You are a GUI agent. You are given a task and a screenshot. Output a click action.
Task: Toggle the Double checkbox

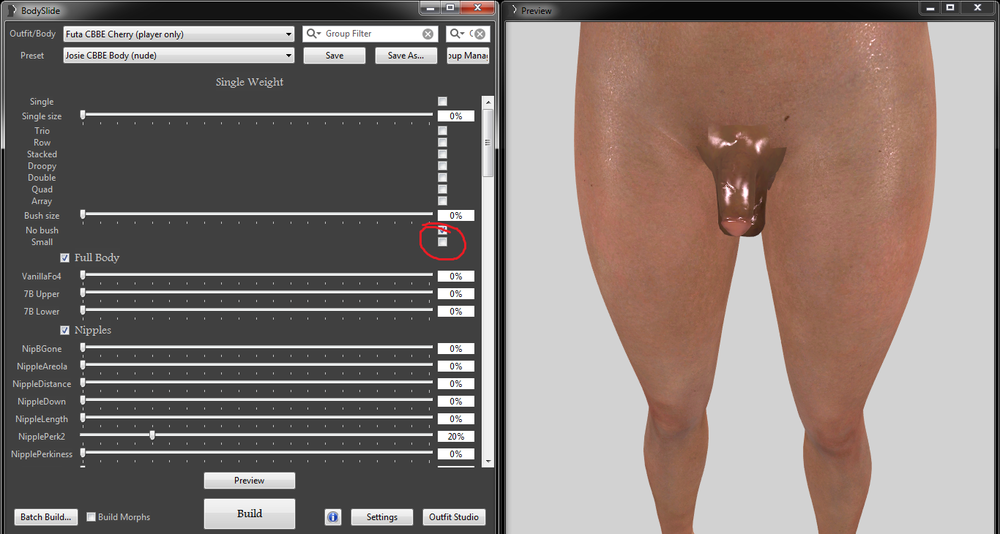pyautogui.click(x=443, y=177)
